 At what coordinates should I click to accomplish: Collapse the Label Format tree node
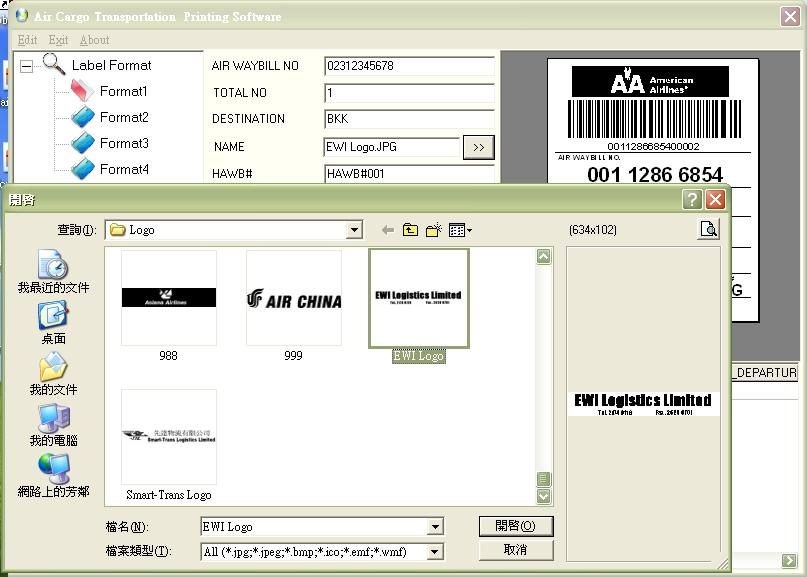coord(26,66)
